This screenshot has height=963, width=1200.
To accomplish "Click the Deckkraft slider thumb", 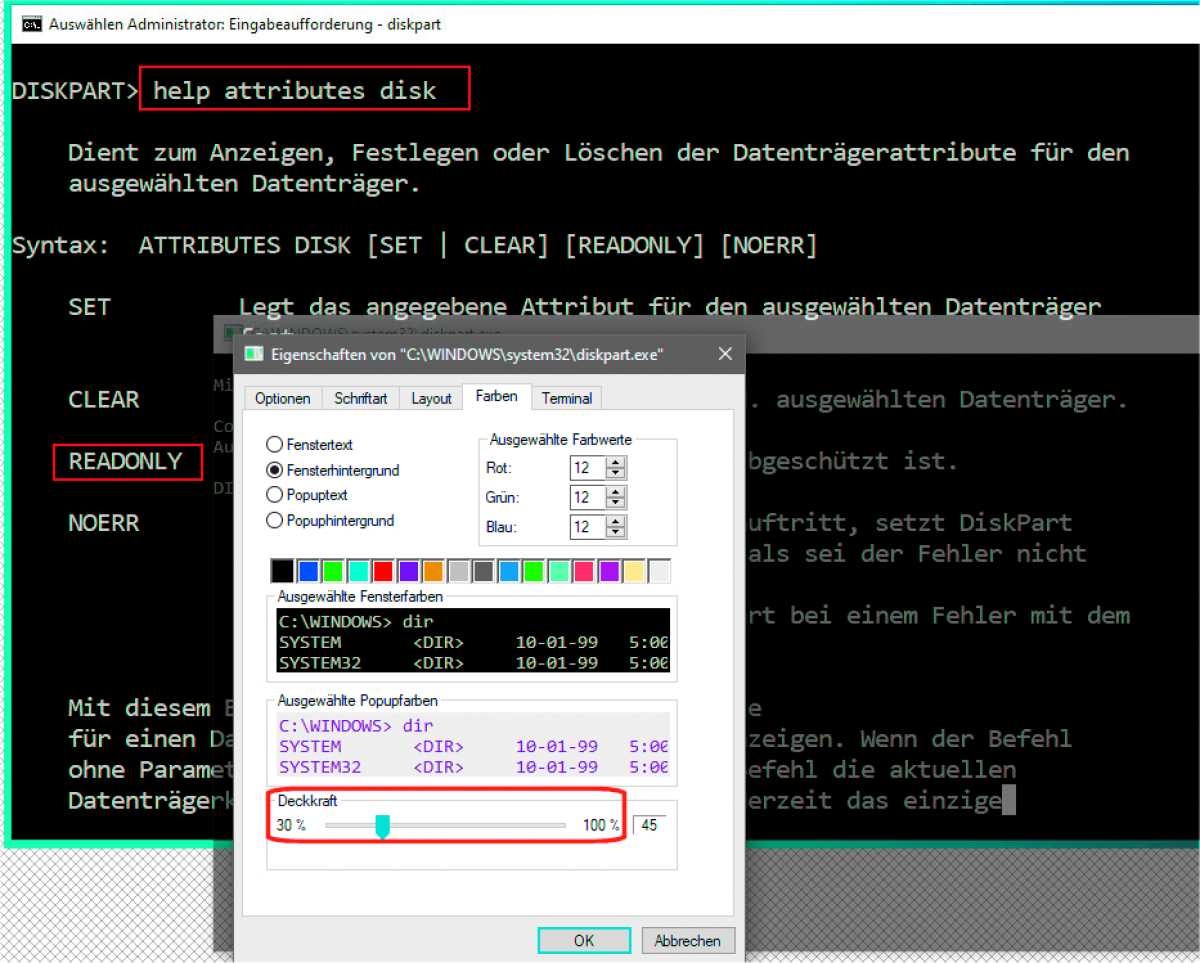I will (x=382, y=826).
